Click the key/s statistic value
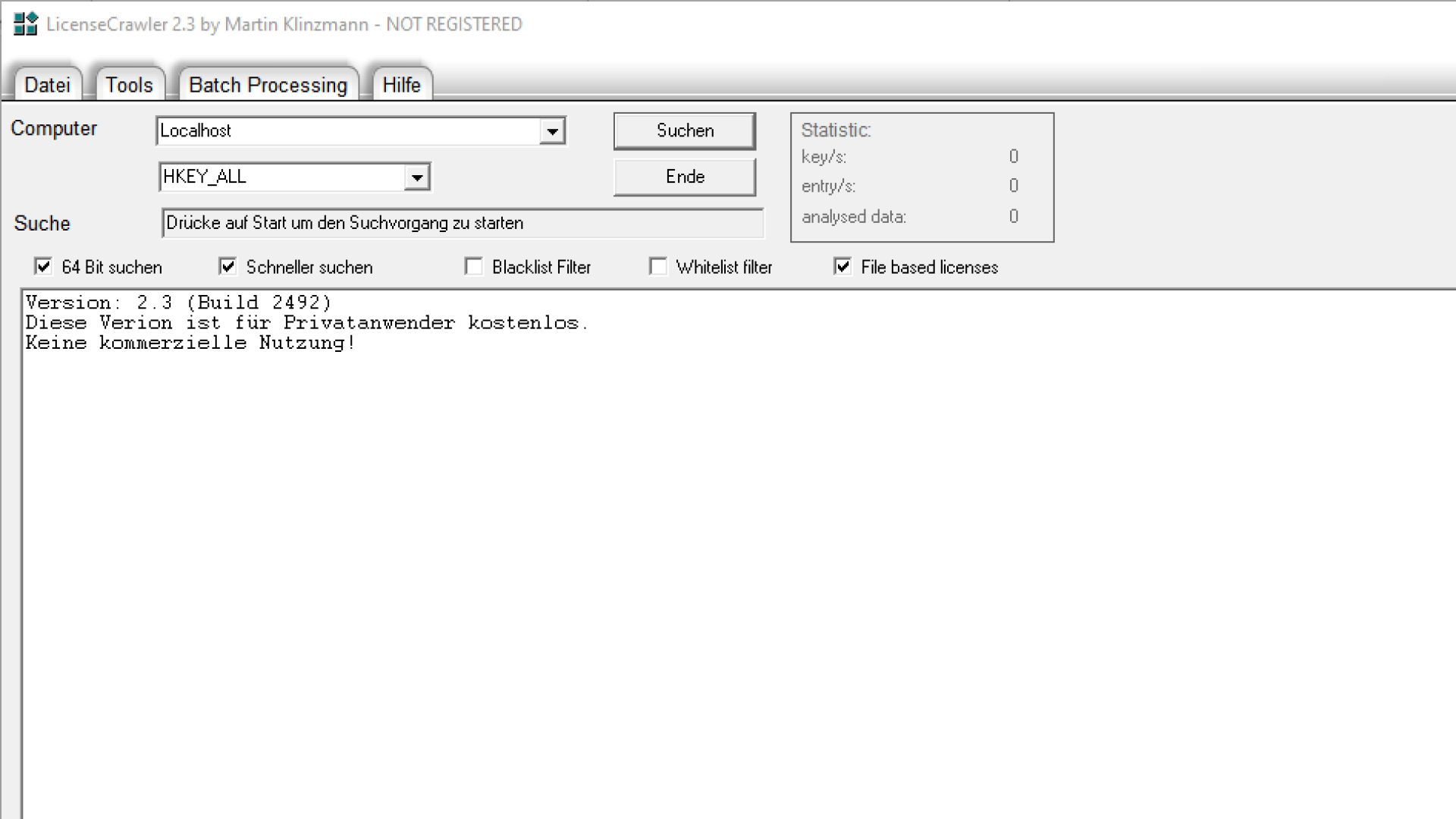 pyautogui.click(x=1013, y=156)
